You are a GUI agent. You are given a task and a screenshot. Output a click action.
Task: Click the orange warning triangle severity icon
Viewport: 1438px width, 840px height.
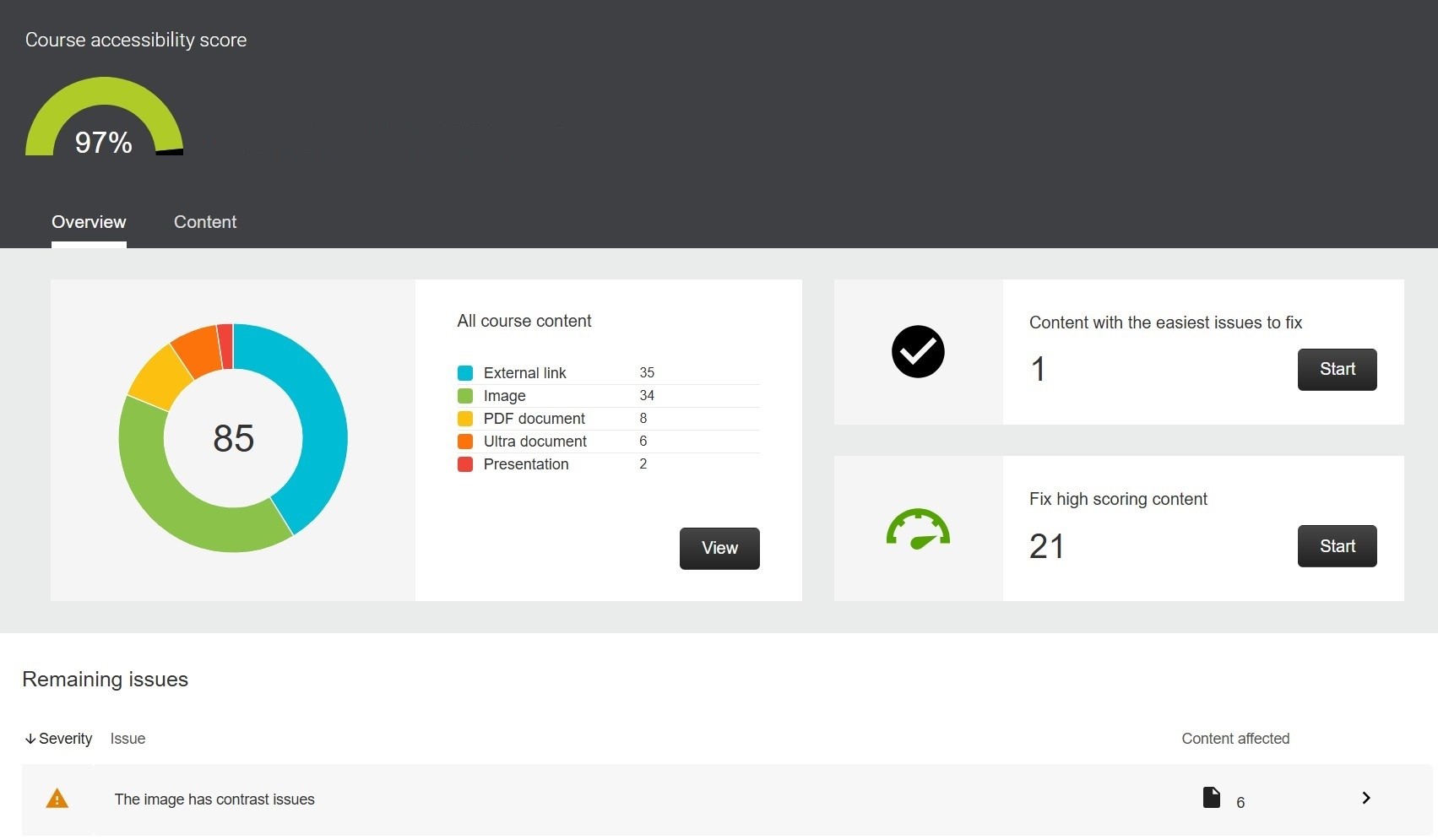(57, 799)
